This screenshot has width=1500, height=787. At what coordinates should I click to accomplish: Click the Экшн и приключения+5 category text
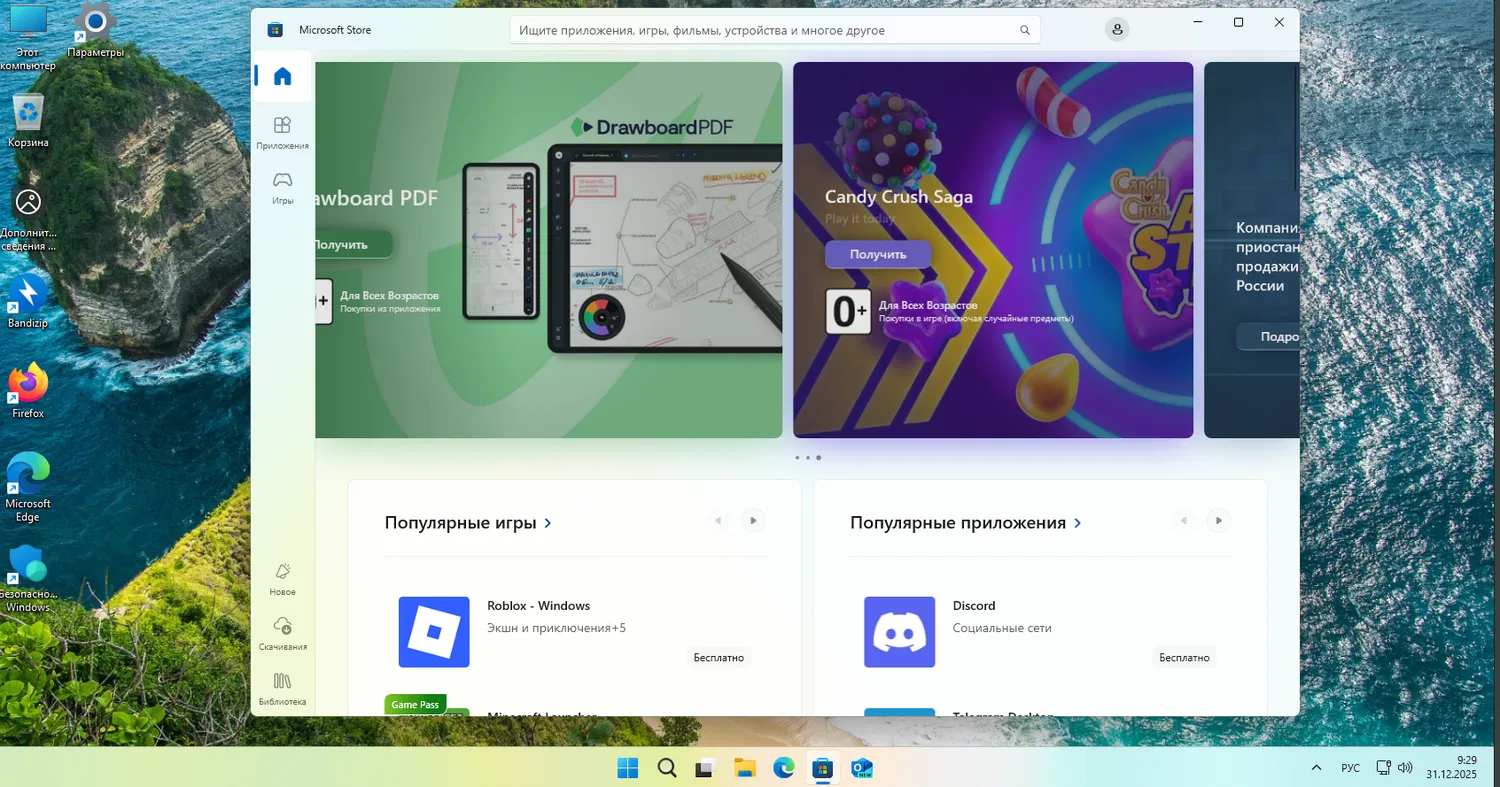(x=557, y=628)
